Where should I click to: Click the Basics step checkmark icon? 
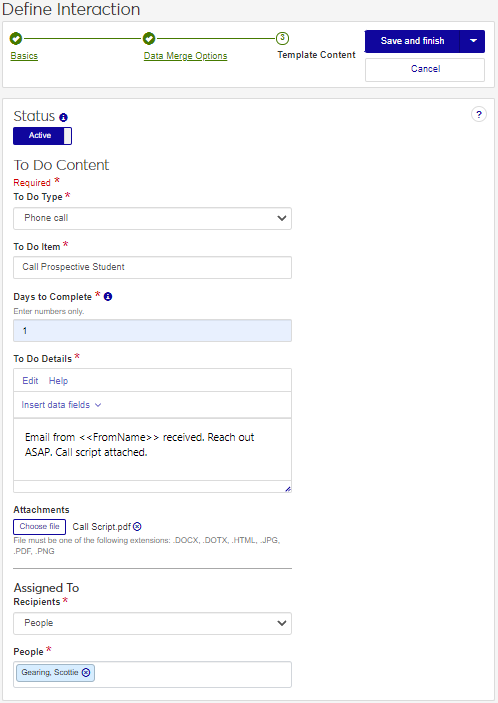coord(16,39)
